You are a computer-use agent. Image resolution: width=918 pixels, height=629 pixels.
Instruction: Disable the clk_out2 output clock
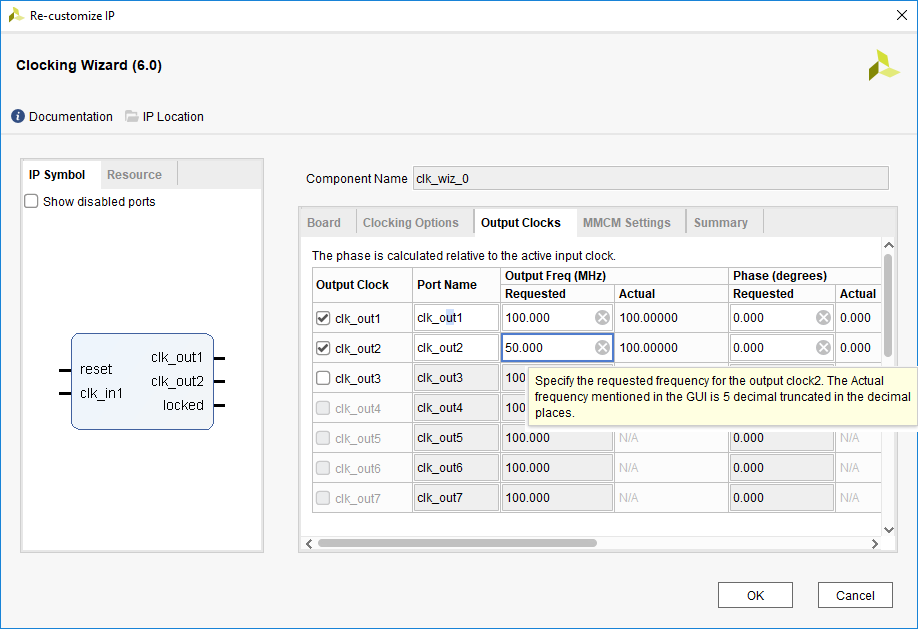pos(323,348)
